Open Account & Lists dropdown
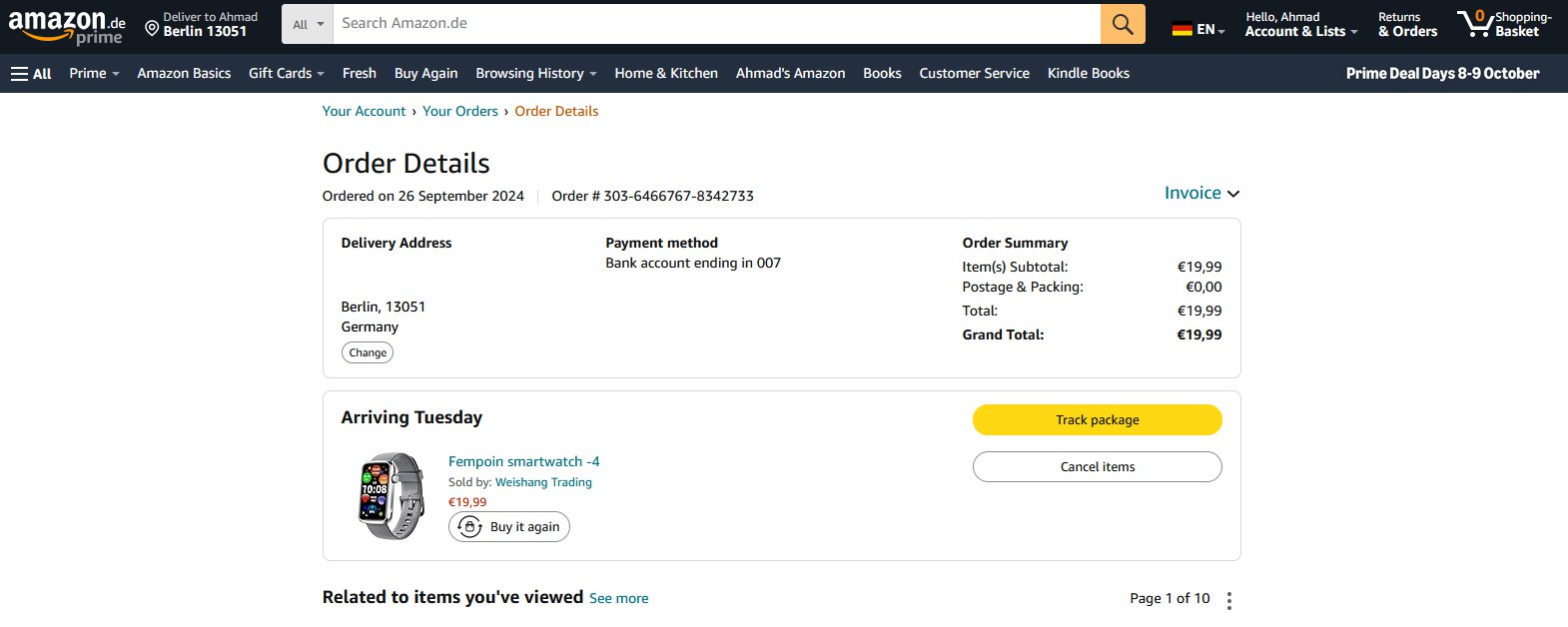Viewport: 1568px width, 627px height. [1300, 31]
